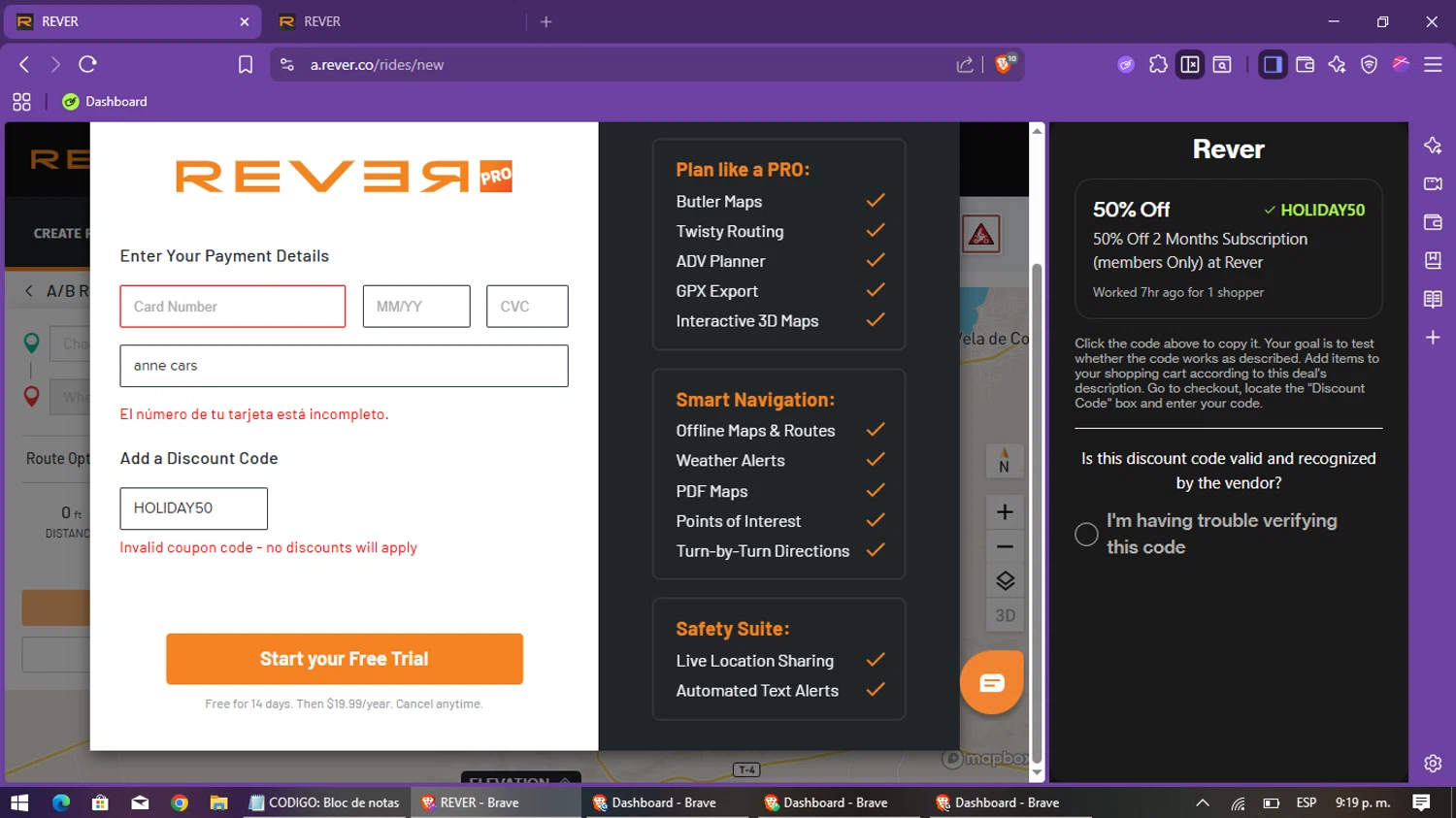Open File Explorer from taskbar
The width and height of the screenshot is (1456, 818).
219,802
